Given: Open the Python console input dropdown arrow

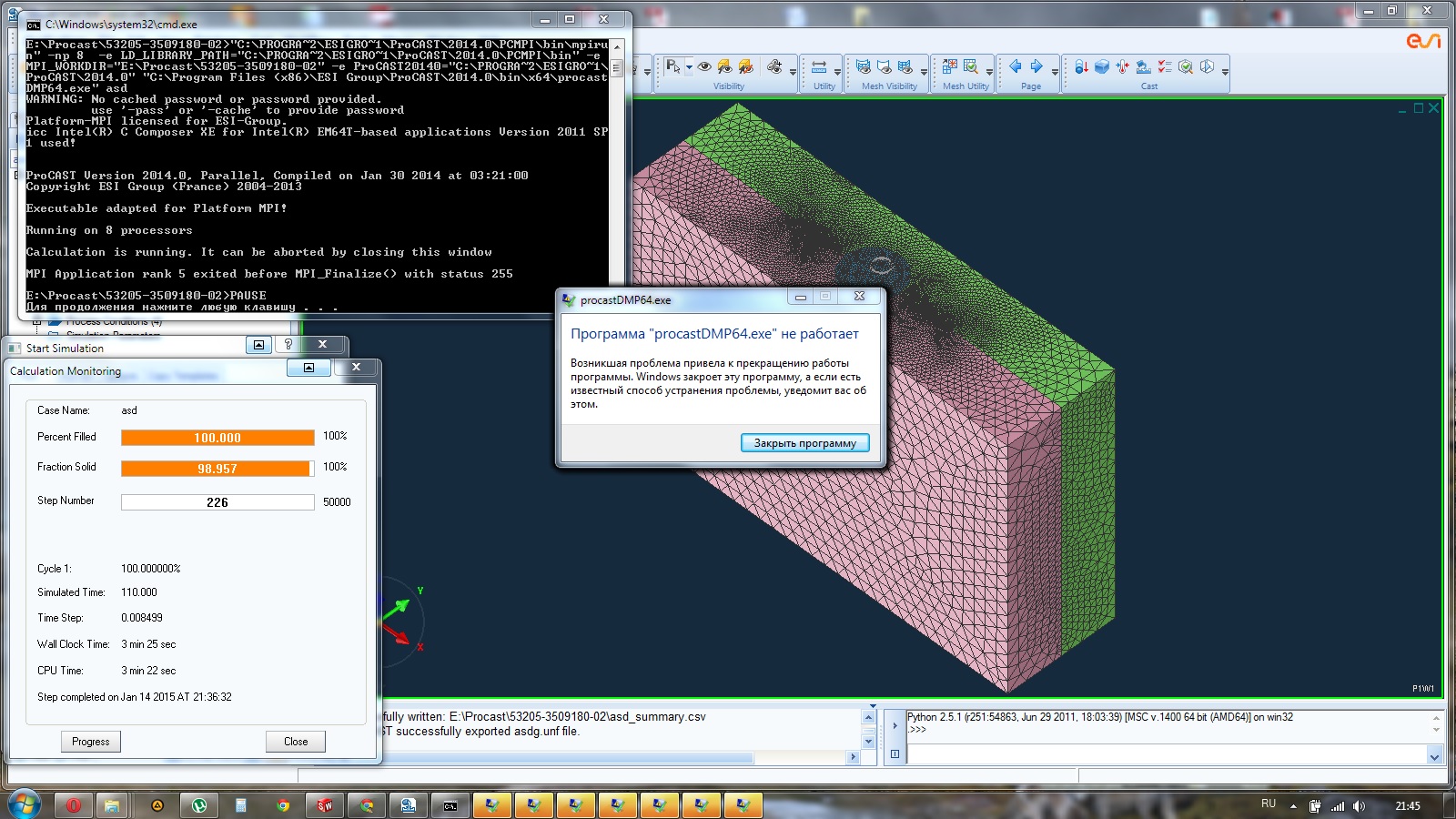Looking at the screenshot, I should (x=1434, y=755).
